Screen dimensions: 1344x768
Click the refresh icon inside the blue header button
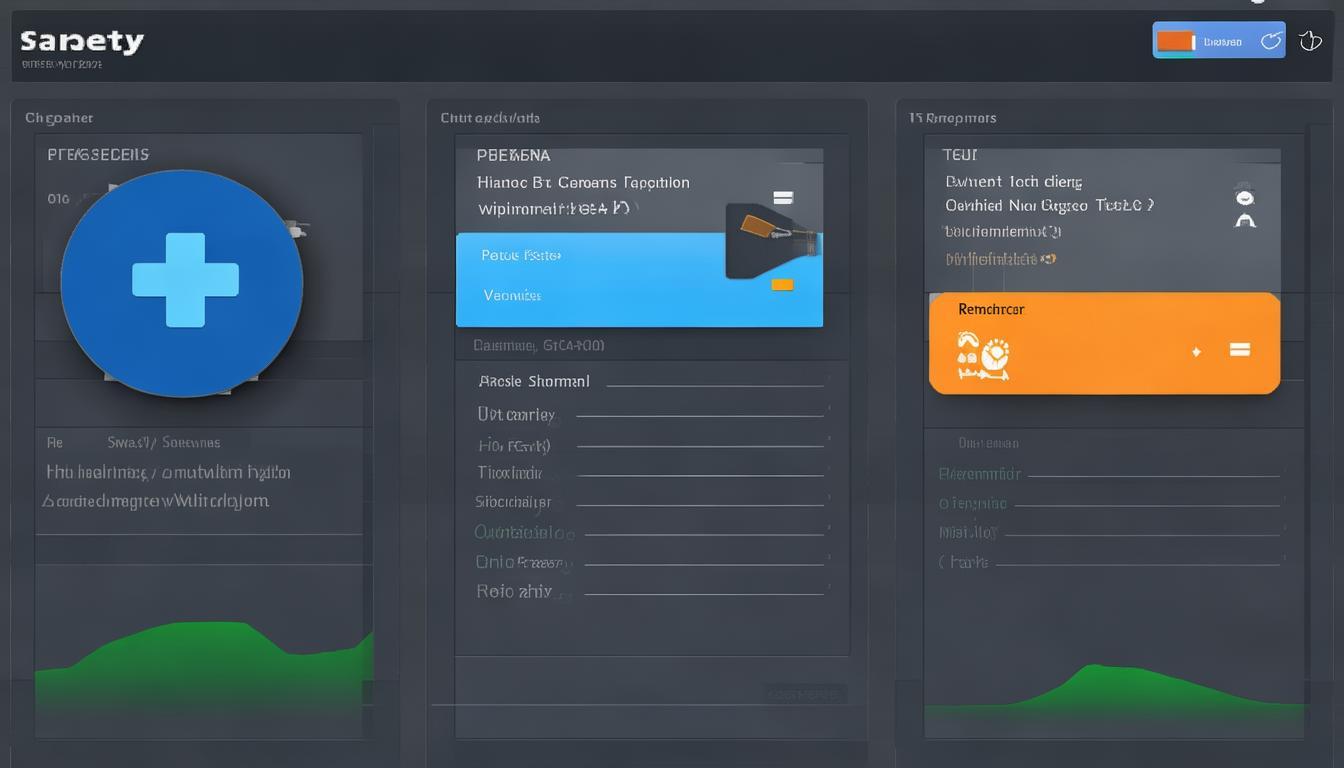(1271, 41)
